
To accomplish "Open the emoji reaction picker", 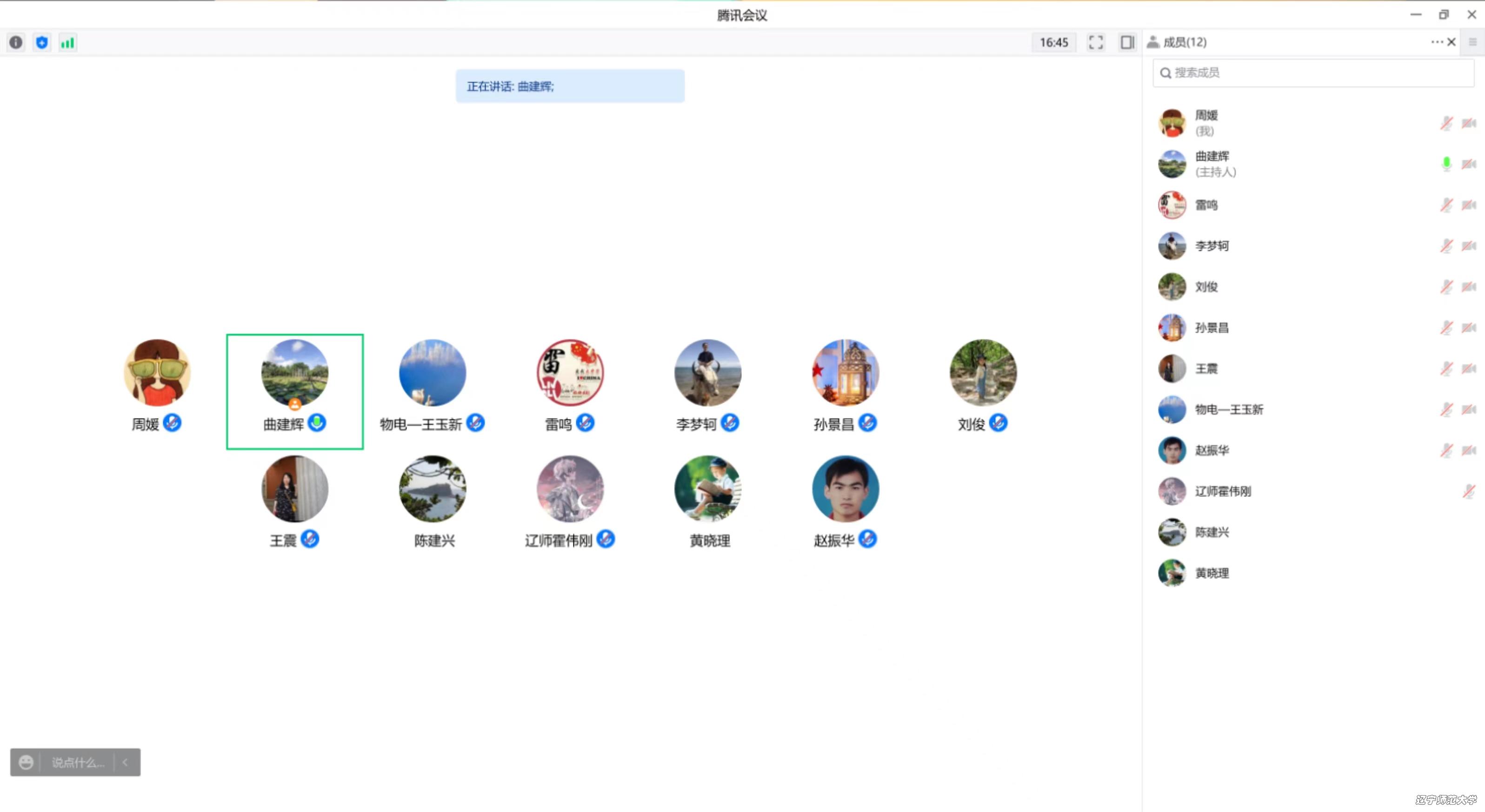I will tap(26, 762).
